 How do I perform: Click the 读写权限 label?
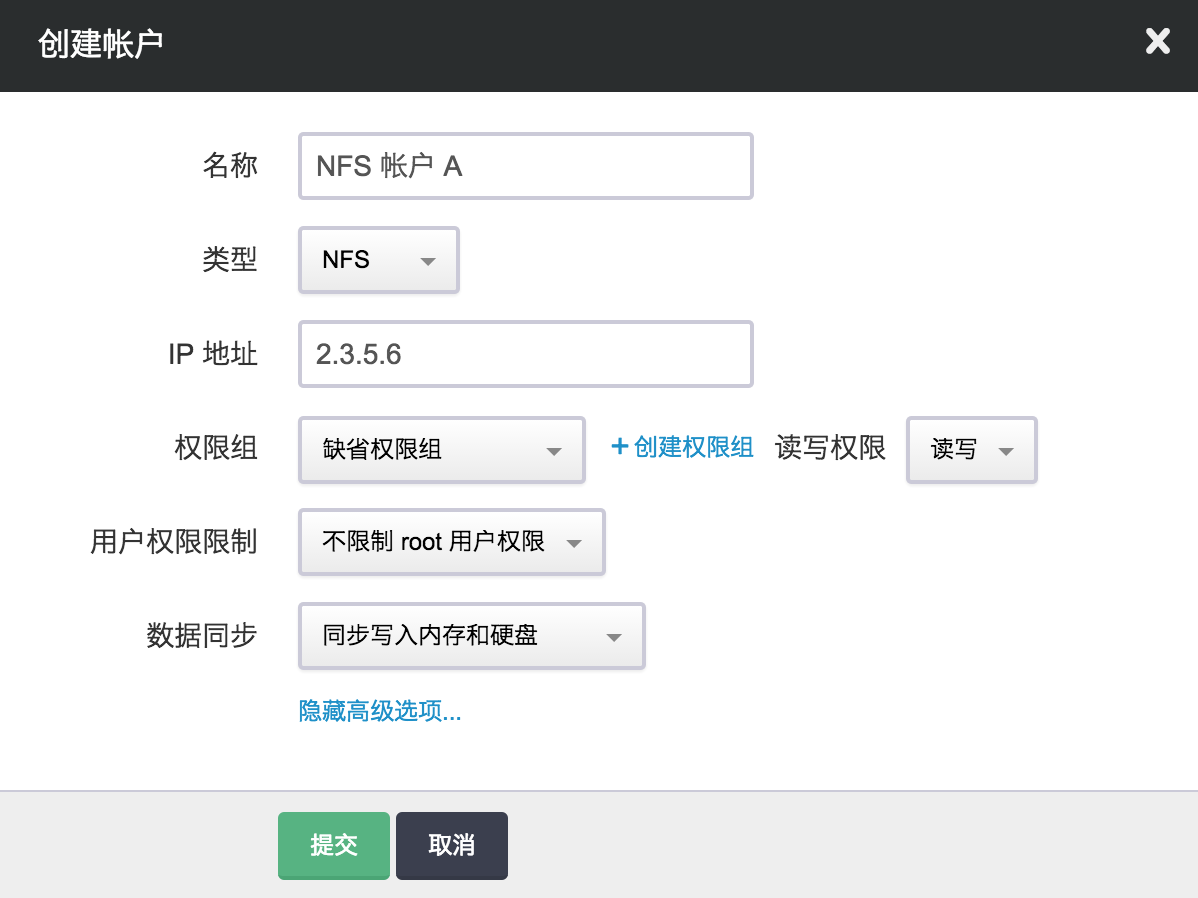830,448
